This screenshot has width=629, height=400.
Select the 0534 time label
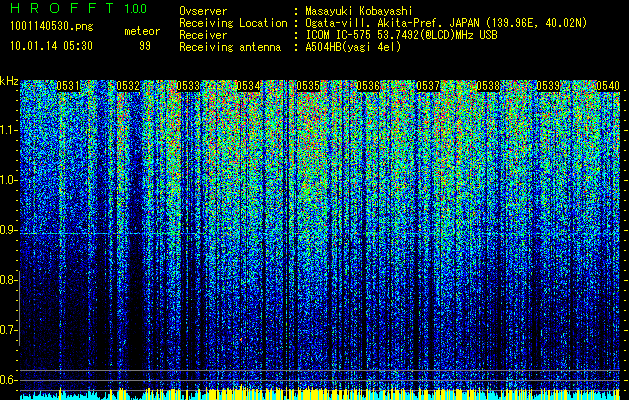(248, 86)
